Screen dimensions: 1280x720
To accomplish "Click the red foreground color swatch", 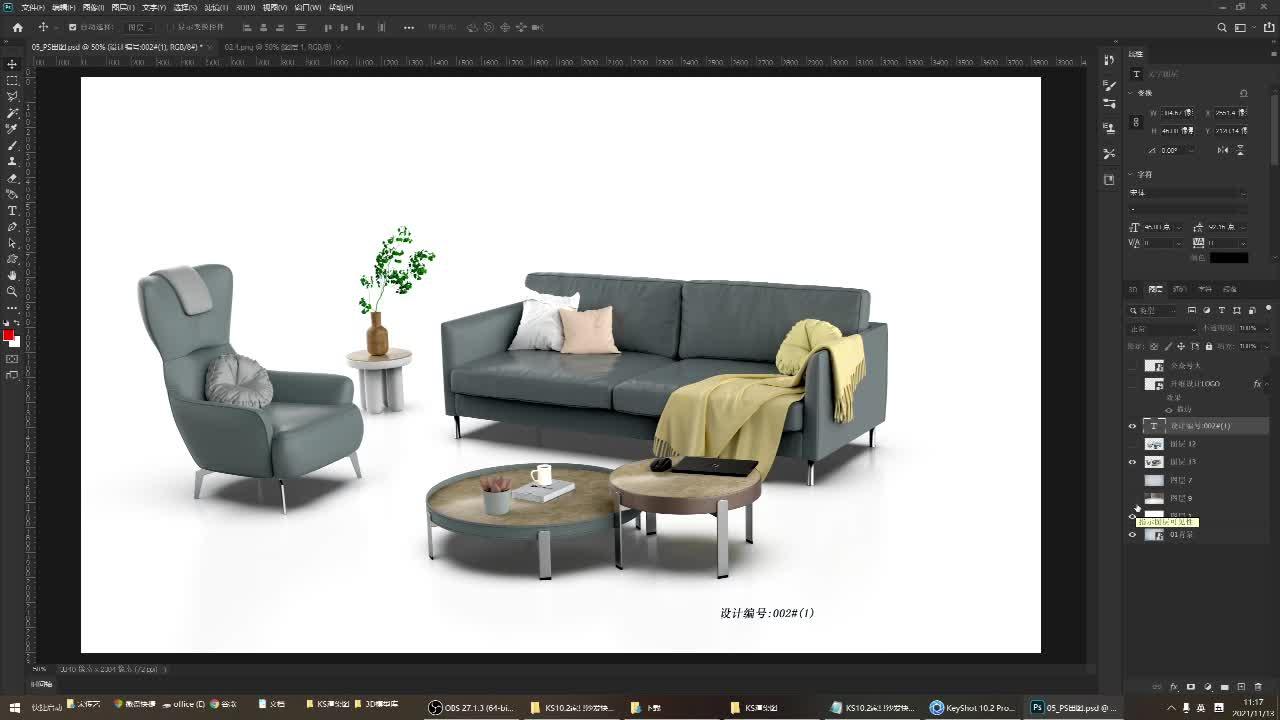I will [8, 335].
